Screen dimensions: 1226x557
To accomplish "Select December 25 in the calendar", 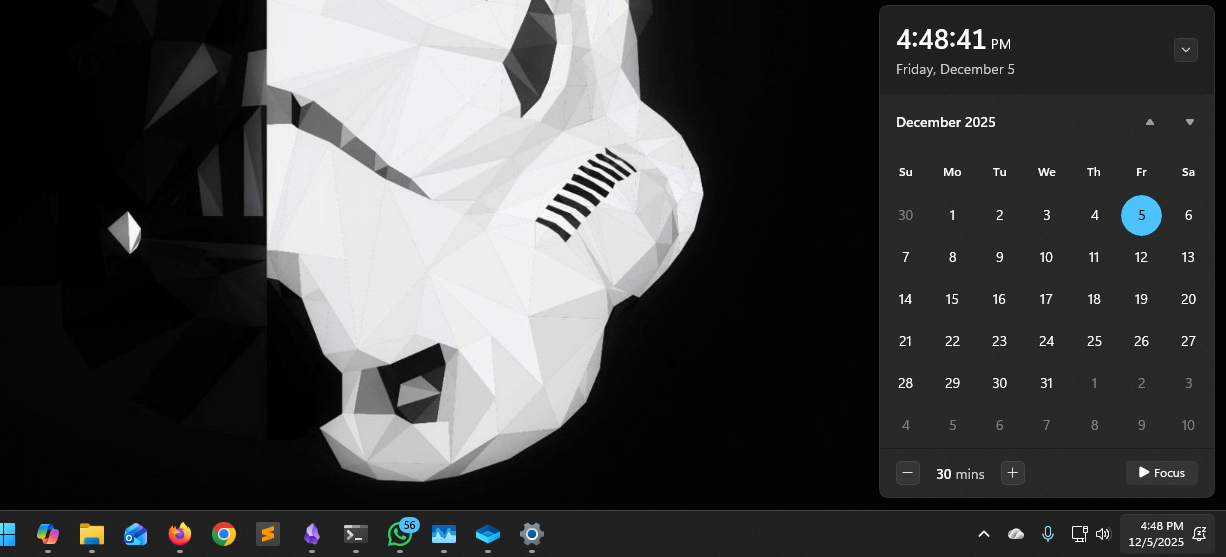I will 1094,341.
